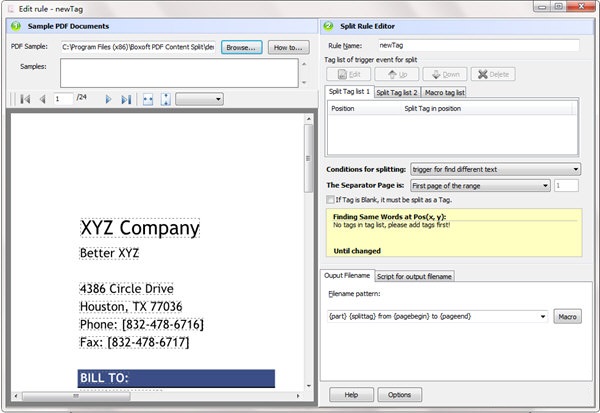
Task: Click the preview horizontal scrollbar thumb
Action: pyautogui.click(x=76, y=396)
